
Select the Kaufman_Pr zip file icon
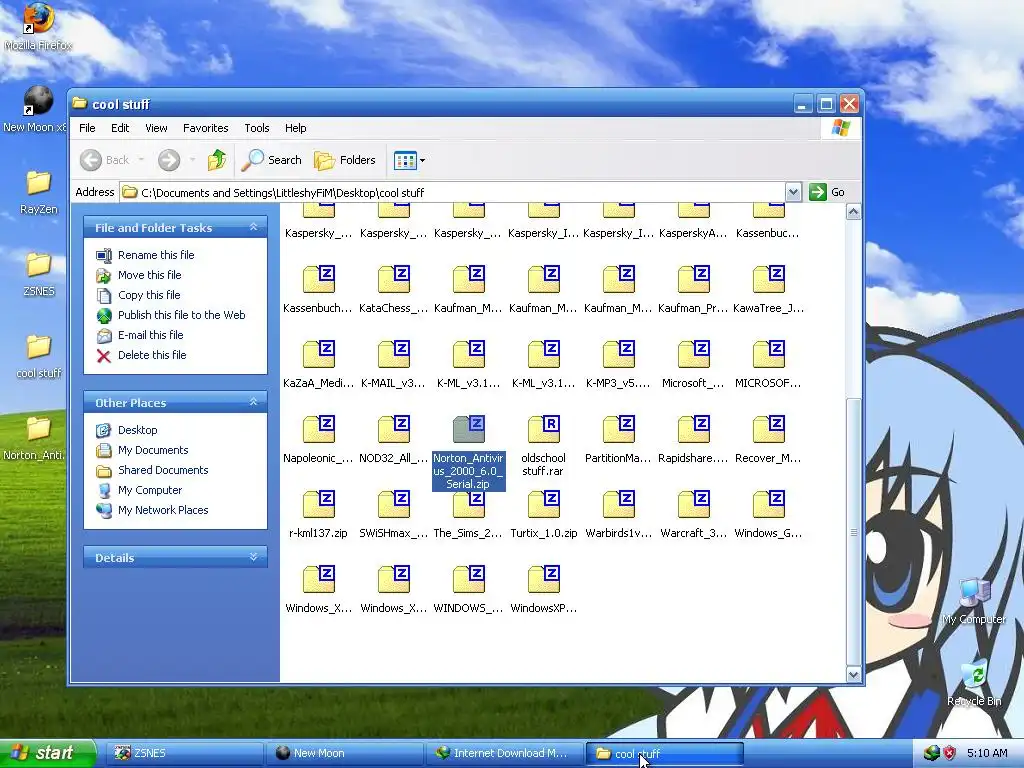694,279
